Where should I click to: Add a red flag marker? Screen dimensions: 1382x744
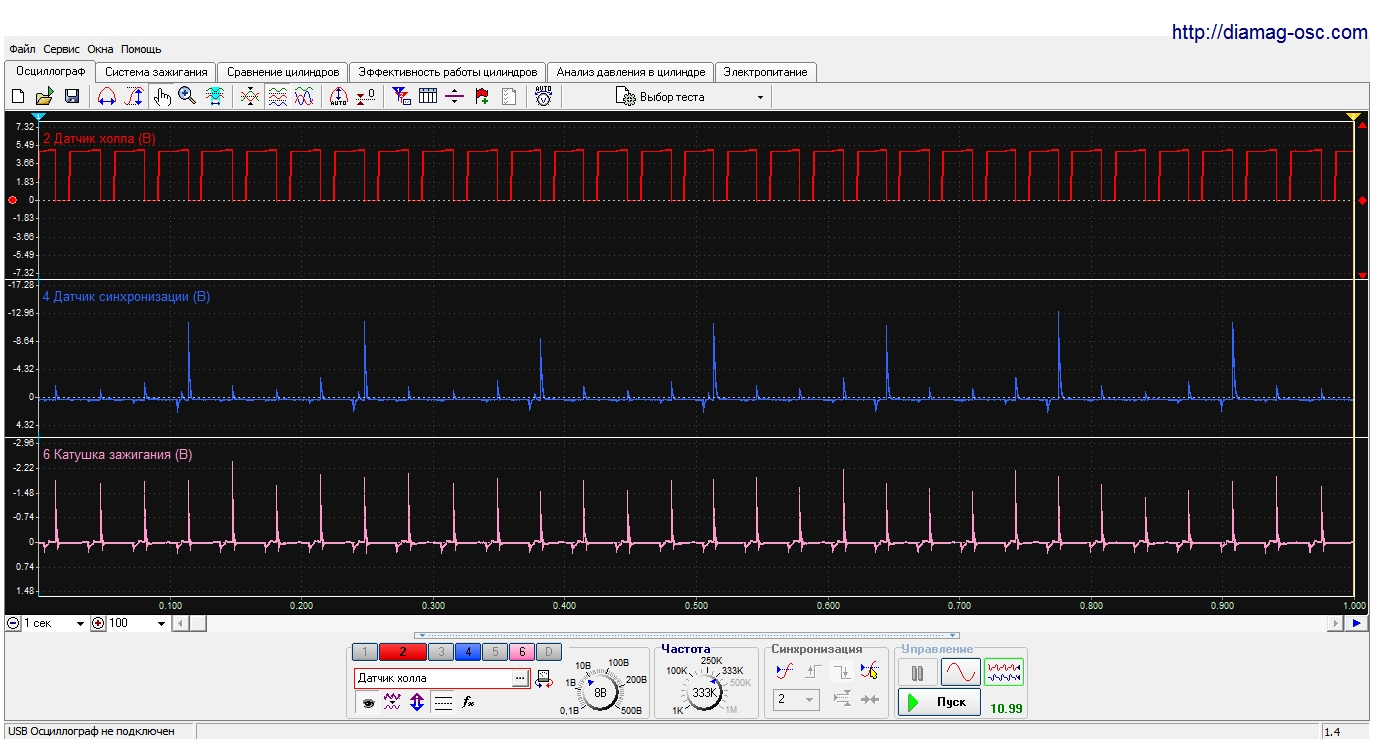click(x=482, y=97)
